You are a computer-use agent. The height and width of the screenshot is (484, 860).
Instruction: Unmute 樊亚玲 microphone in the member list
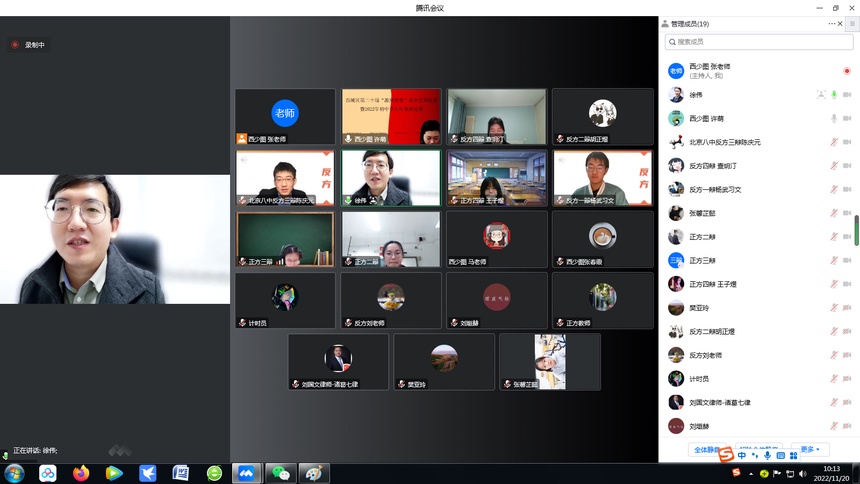pyautogui.click(x=834, y=307)
